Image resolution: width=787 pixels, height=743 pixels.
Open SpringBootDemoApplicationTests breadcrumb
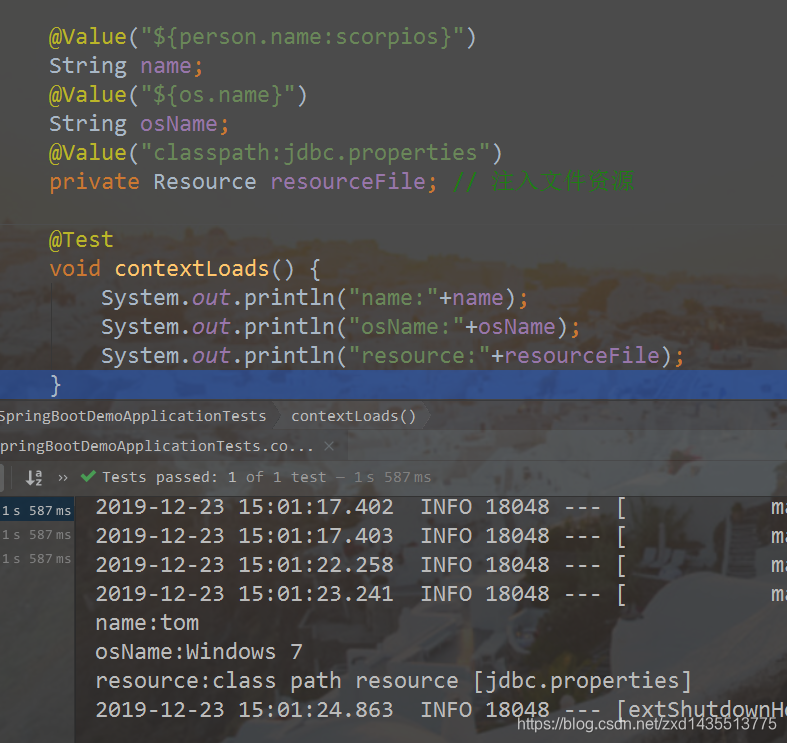click(x=133, y=416)
